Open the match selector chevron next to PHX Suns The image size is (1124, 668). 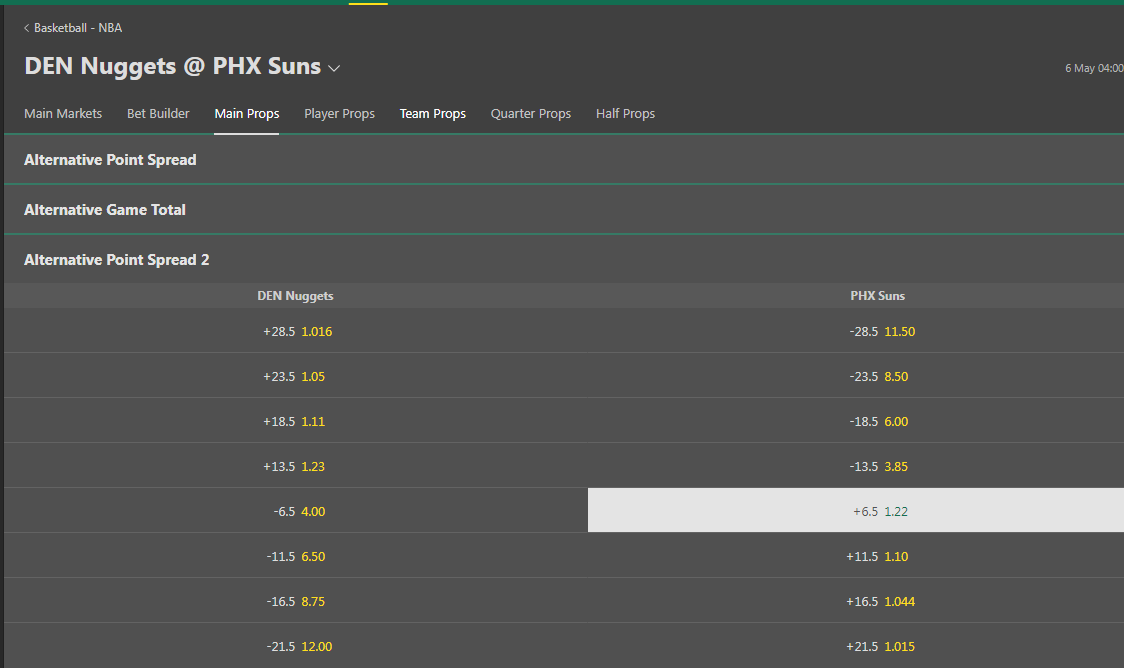point(334,68)
